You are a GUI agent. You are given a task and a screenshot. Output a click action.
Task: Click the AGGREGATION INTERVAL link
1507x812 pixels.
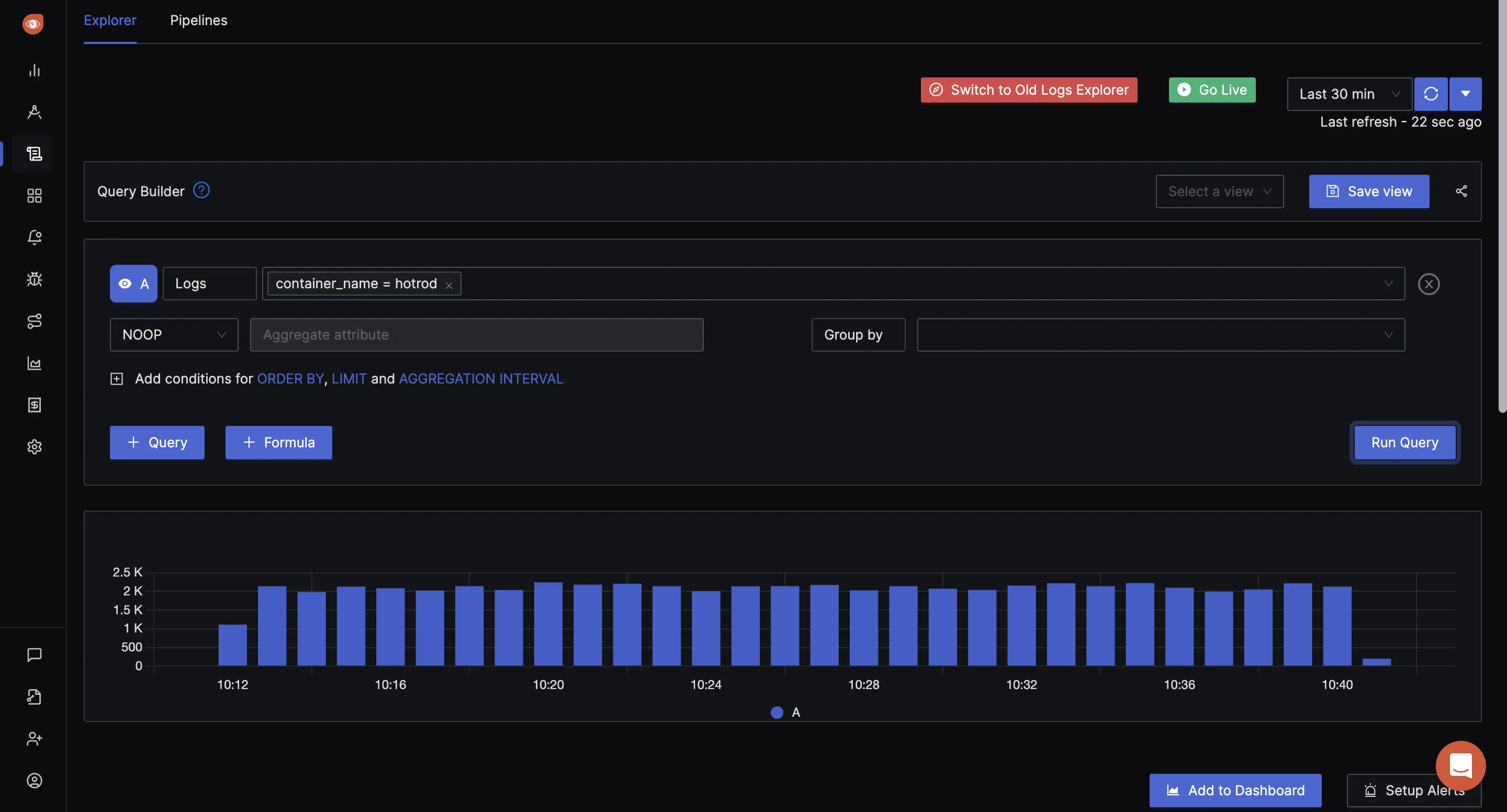coord(481,378)
